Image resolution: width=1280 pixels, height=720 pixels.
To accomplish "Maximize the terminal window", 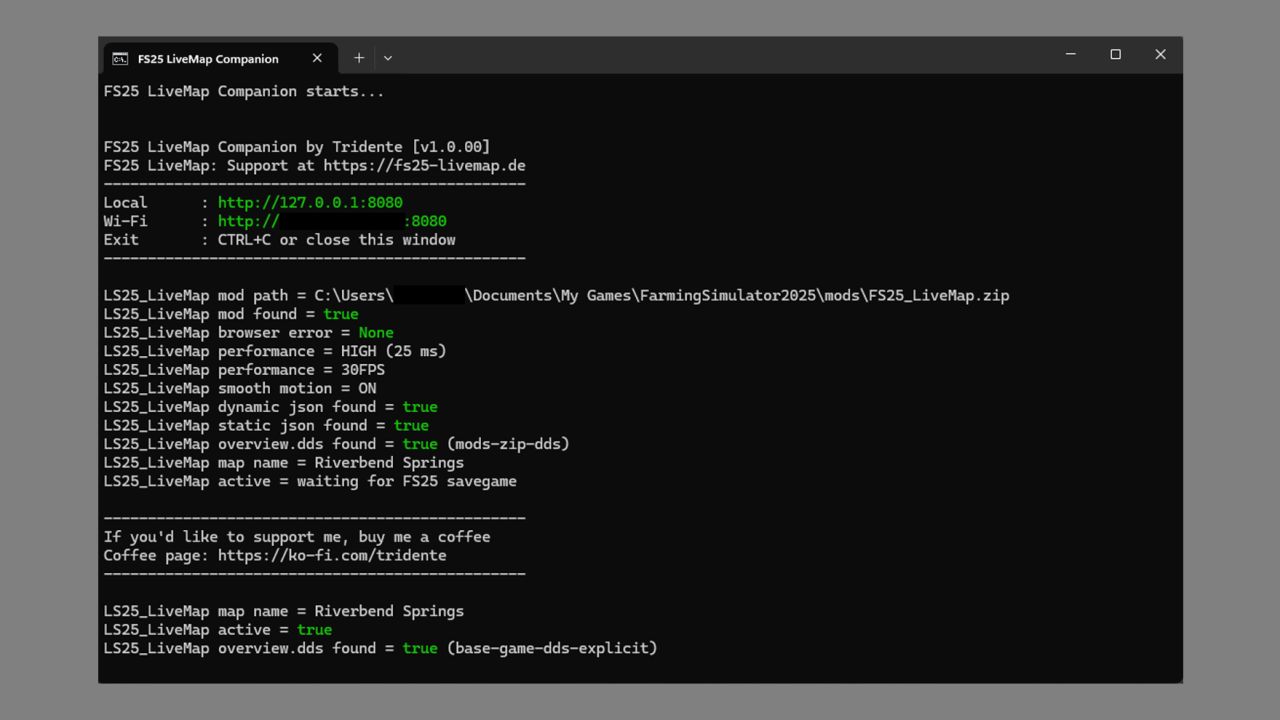I will coord(1115,54).
